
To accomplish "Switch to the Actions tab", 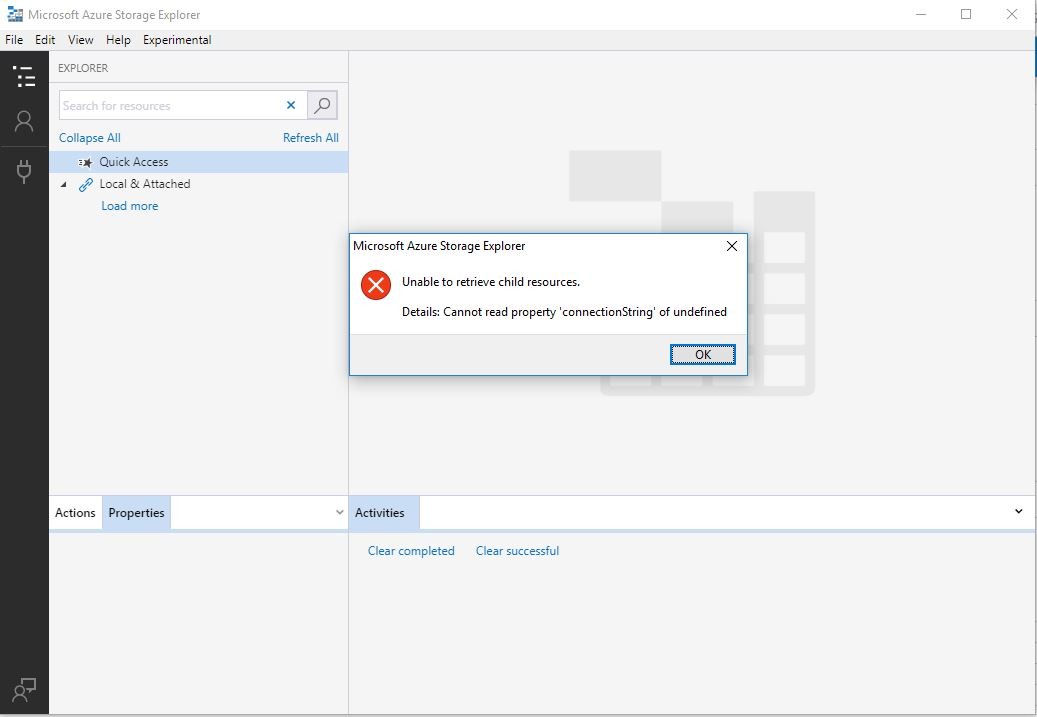I will click(x=75, y=512).
